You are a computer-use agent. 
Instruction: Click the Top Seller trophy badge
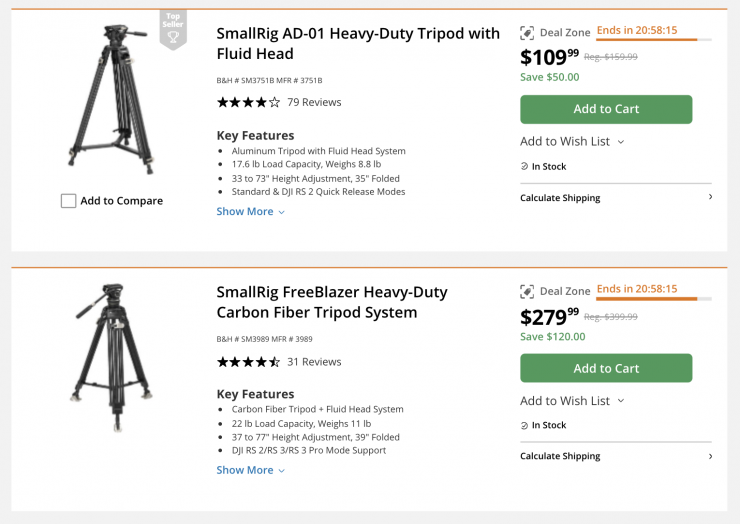coord(173,30)
